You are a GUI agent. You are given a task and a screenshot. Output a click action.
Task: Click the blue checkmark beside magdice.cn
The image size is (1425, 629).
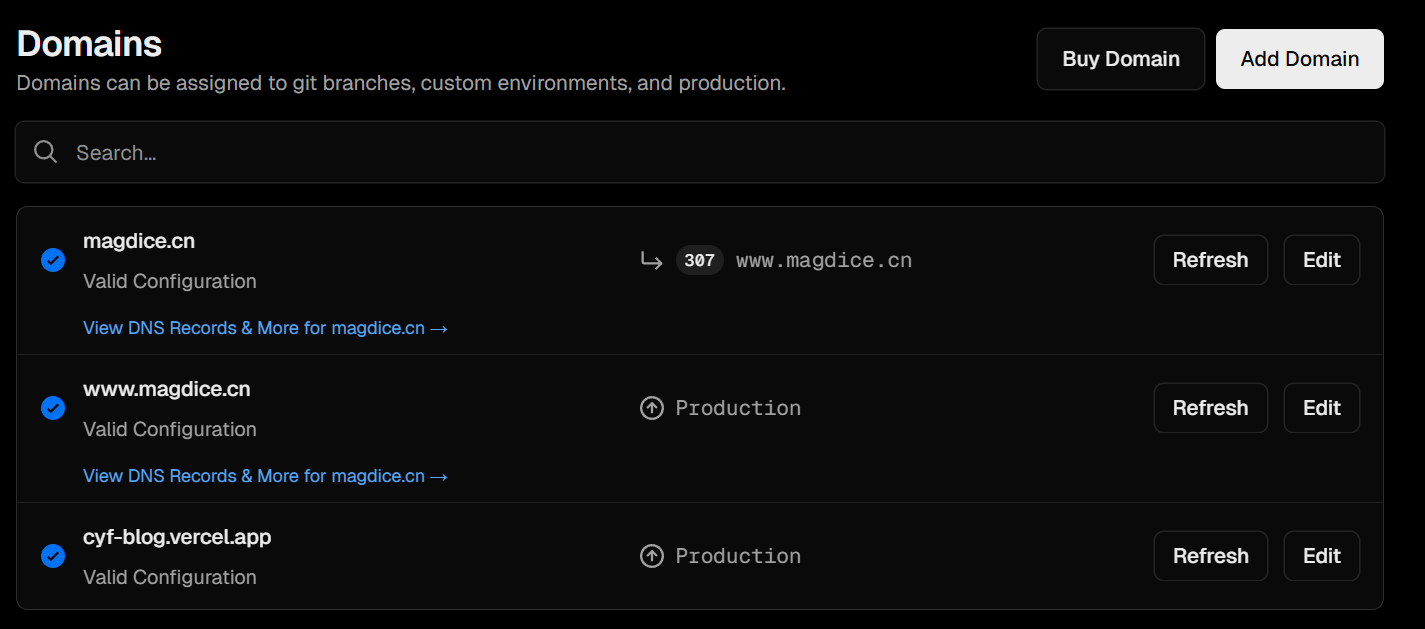(x=53, y=261)
